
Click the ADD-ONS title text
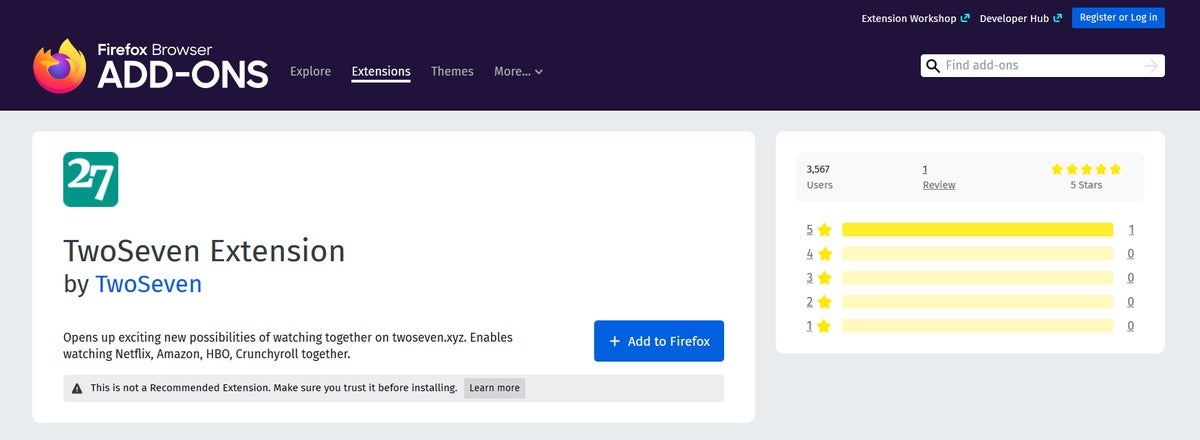[x=183, y=74]
